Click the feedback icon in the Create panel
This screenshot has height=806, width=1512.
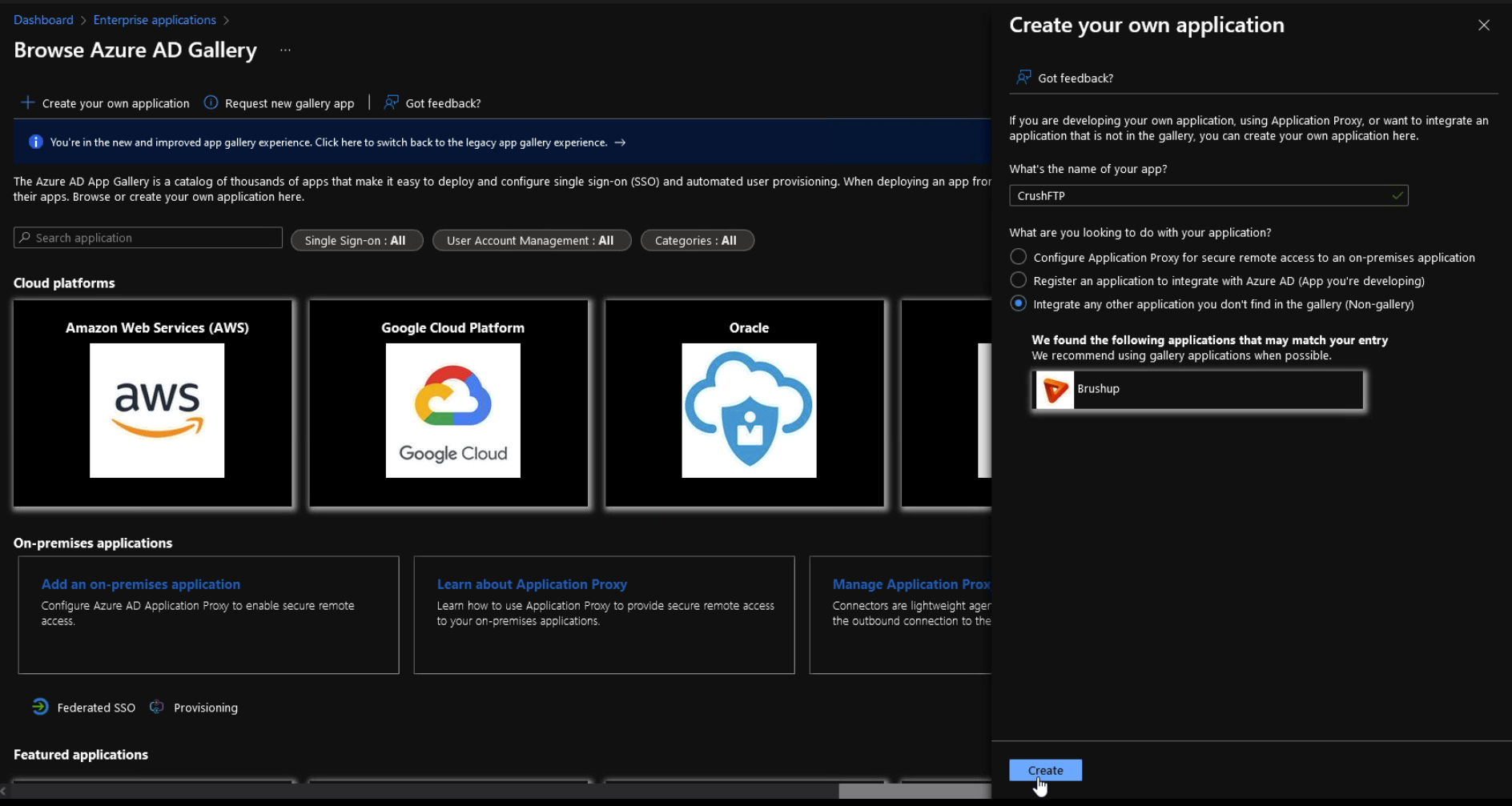click(1023, 77)
